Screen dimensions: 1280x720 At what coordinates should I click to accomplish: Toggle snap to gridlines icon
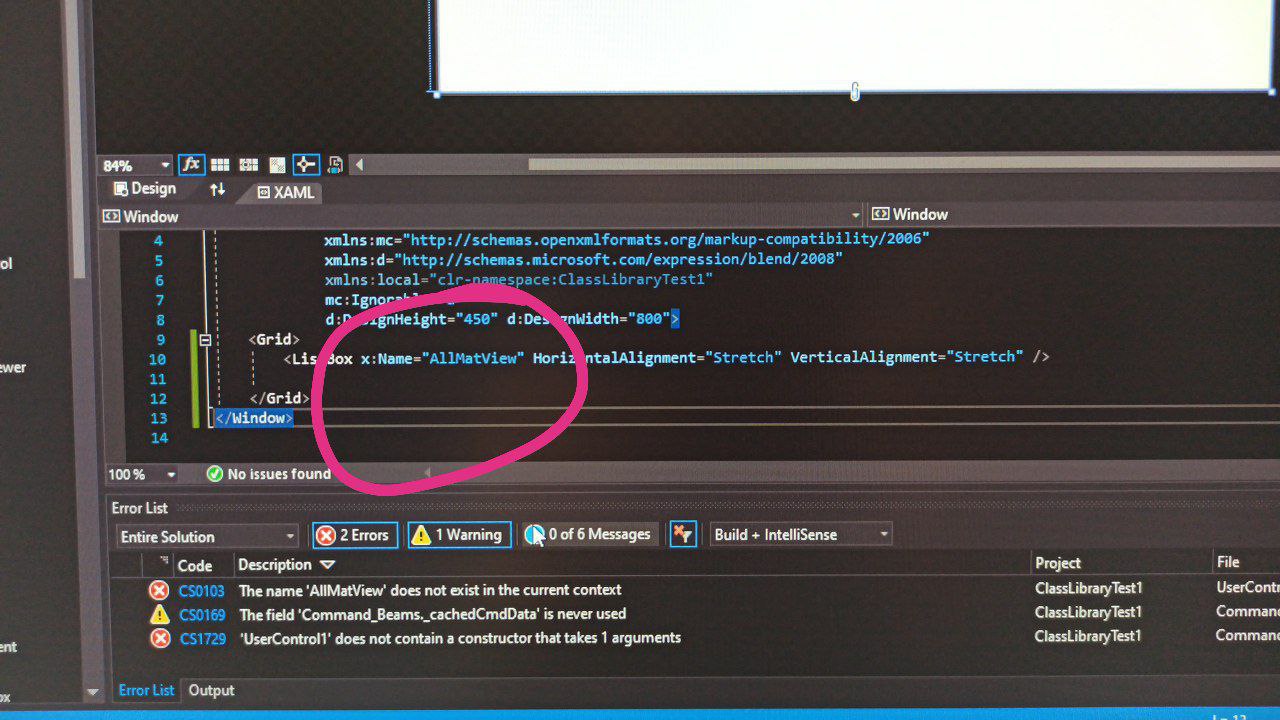[x=248, y=165]
